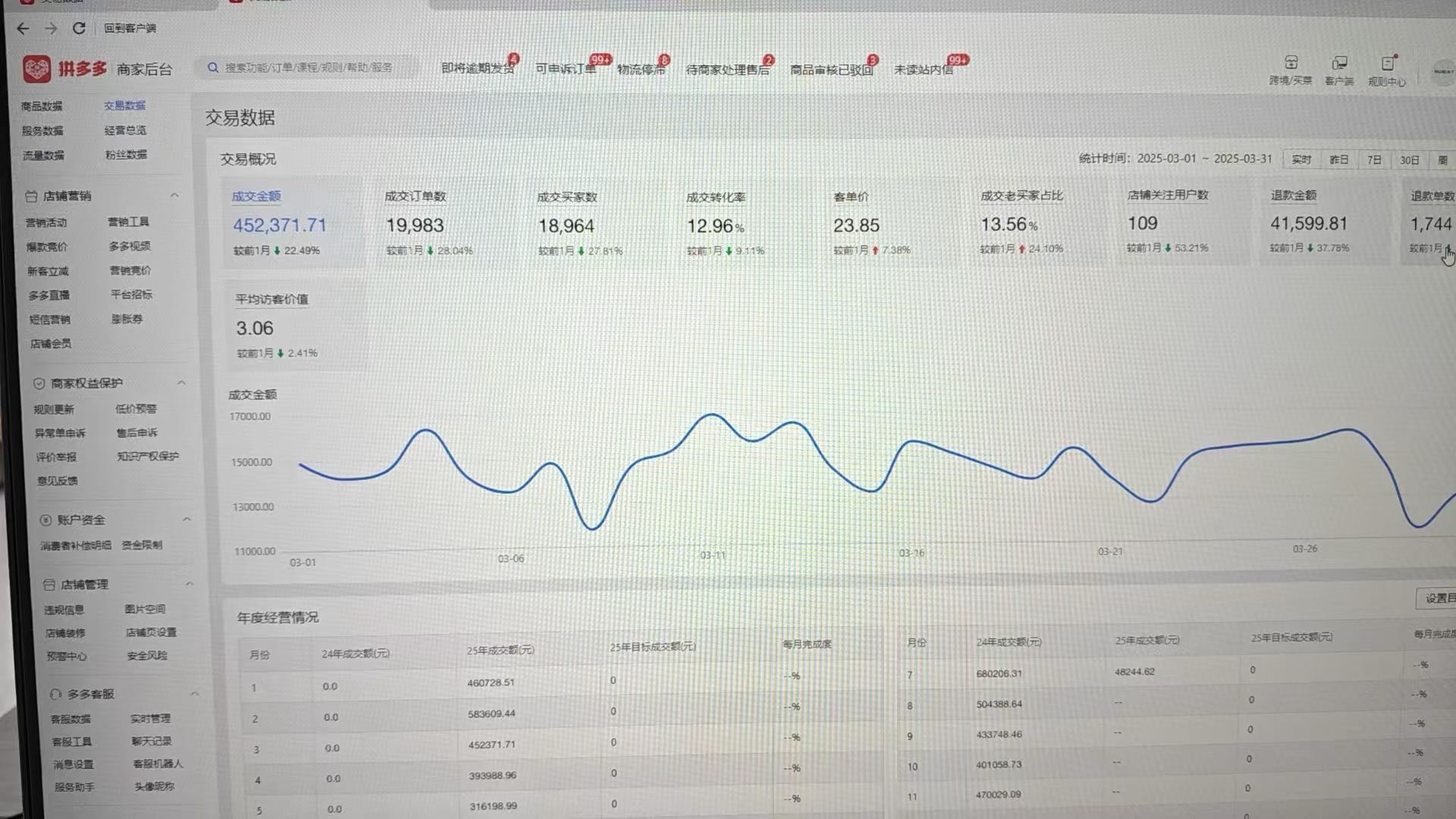Select 服务数据 in the sidebar
Image resolution: width=1456 pixels, height=819 pixels.
(42, 130)
